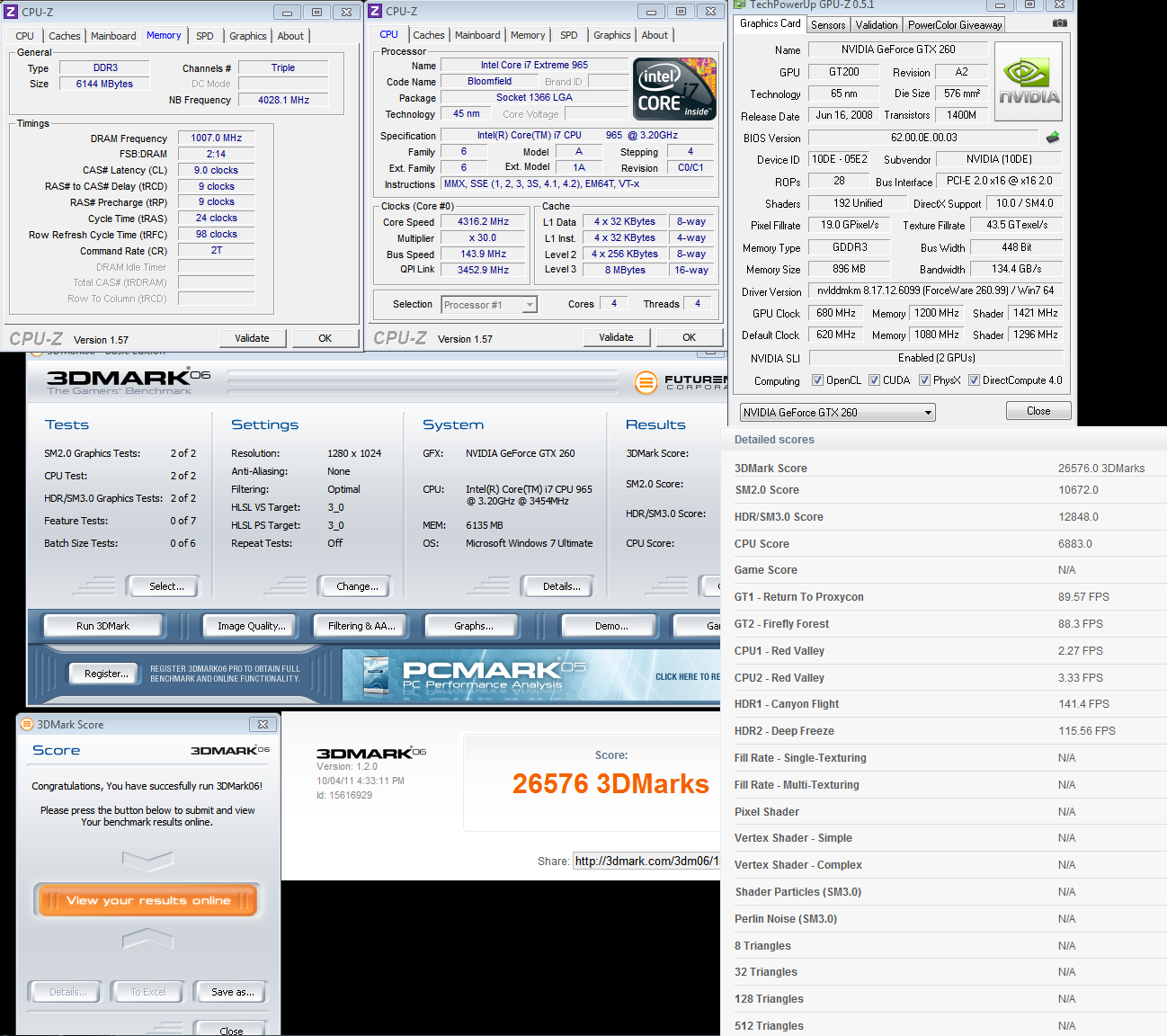Close the 3DMark Score dialog with X

(x=263, y=724)
